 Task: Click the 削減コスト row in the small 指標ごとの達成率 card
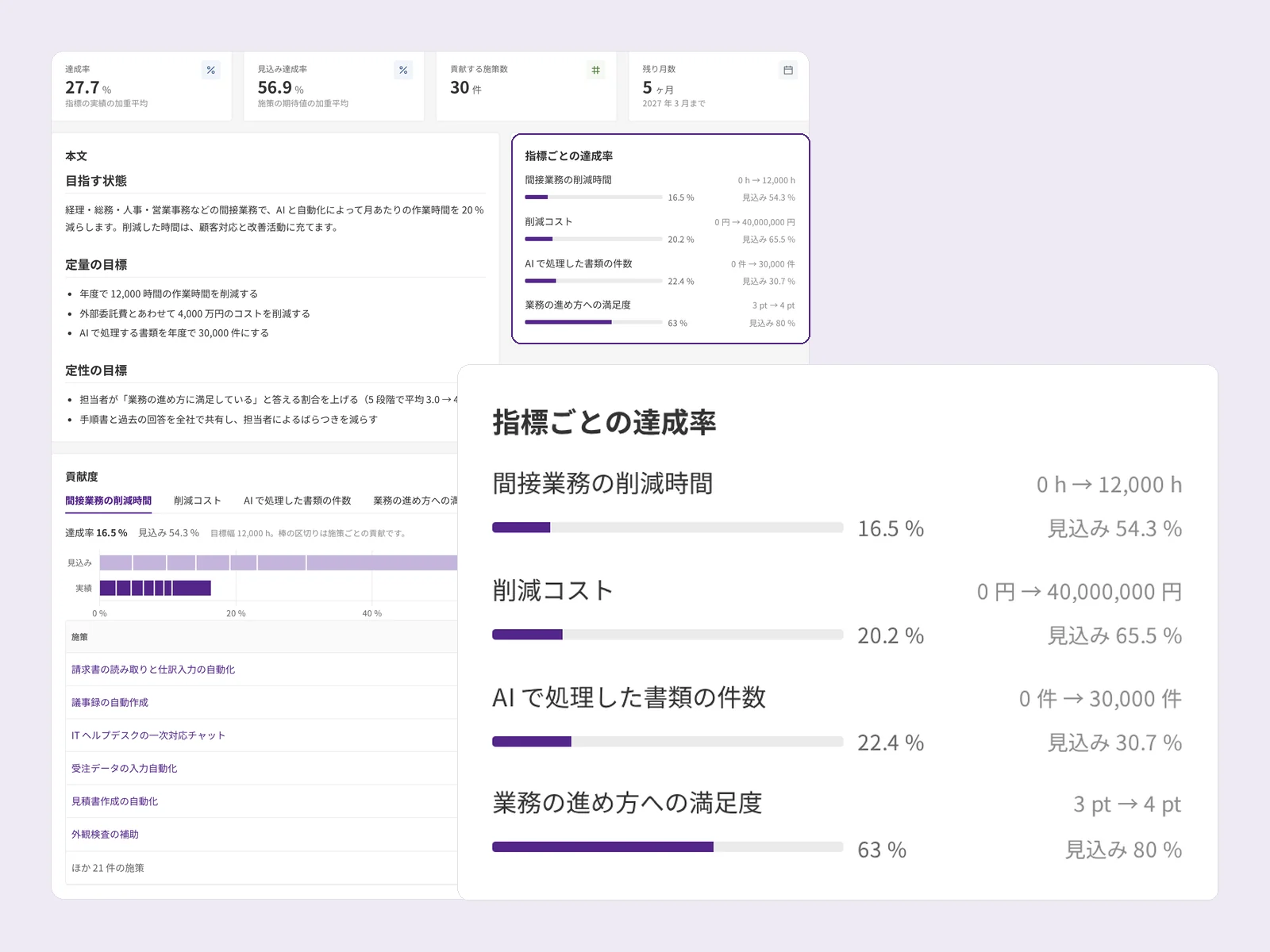point(660,230)
